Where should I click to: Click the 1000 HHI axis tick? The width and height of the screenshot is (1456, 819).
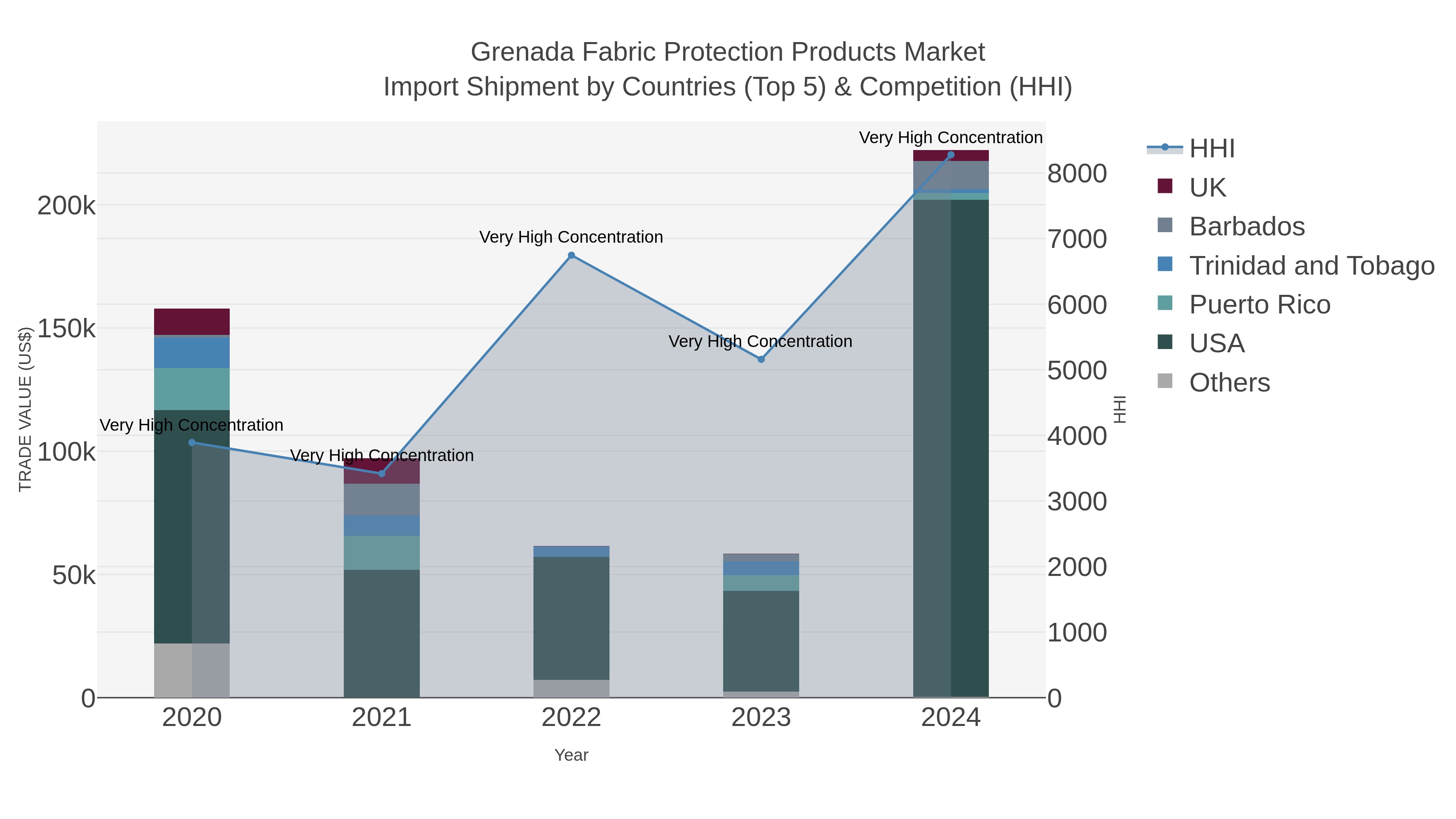1077,633
